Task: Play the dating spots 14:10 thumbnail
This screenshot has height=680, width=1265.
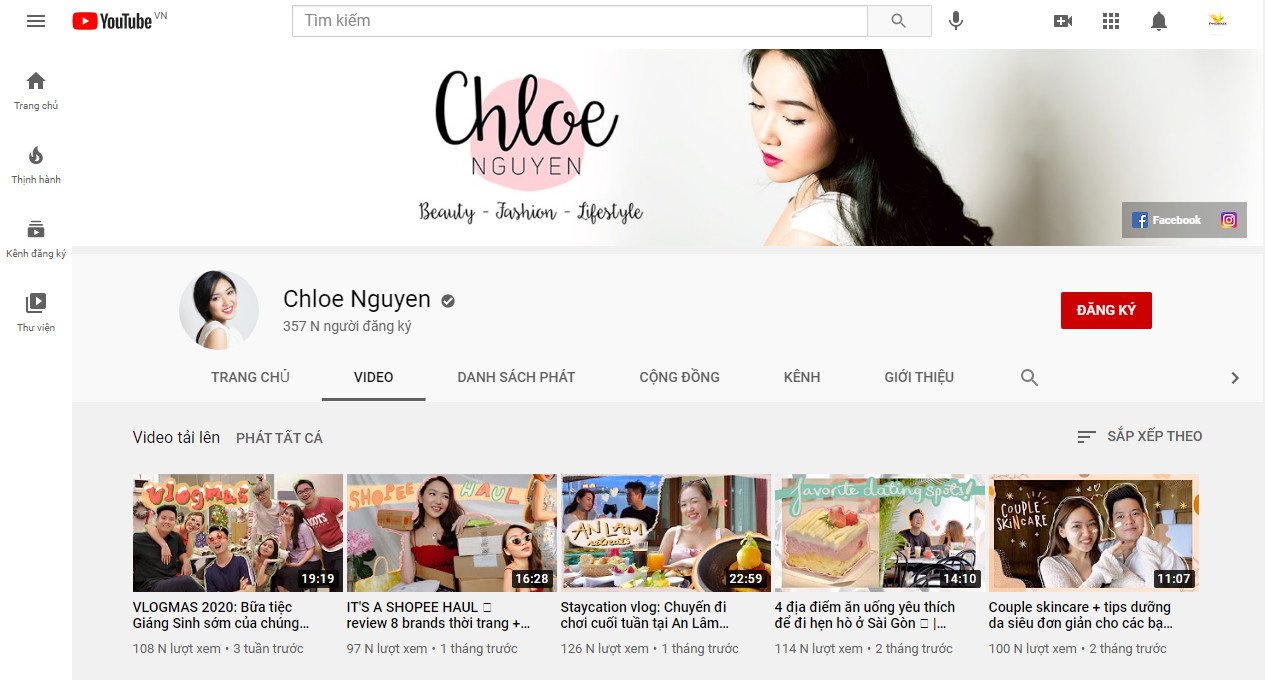Action: point(880,533)
